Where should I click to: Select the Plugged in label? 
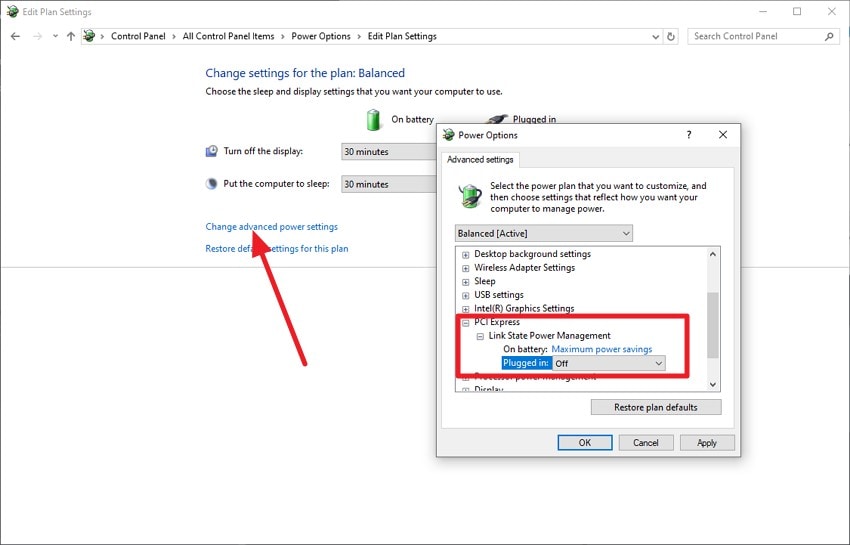click(526, 363)
